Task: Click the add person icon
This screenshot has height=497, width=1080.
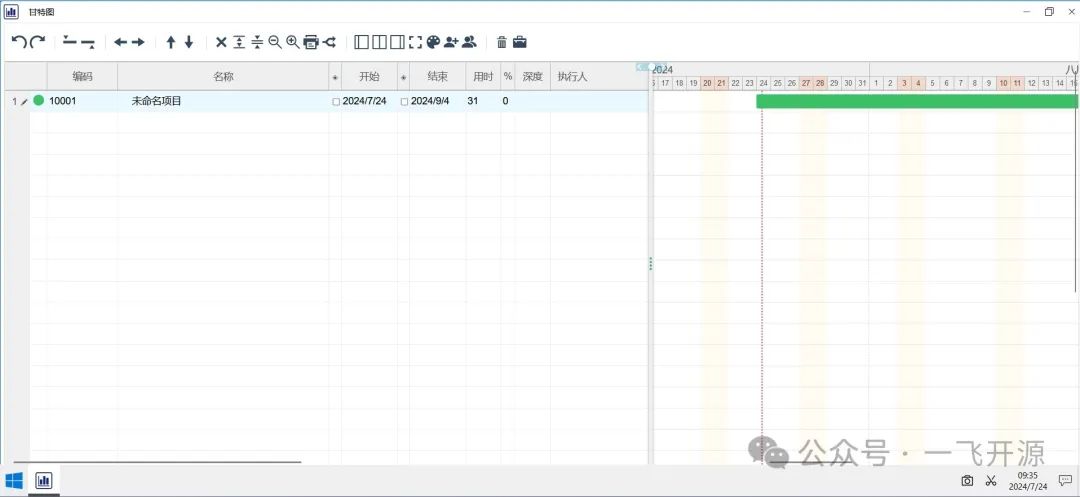Action: pos(451,42)
